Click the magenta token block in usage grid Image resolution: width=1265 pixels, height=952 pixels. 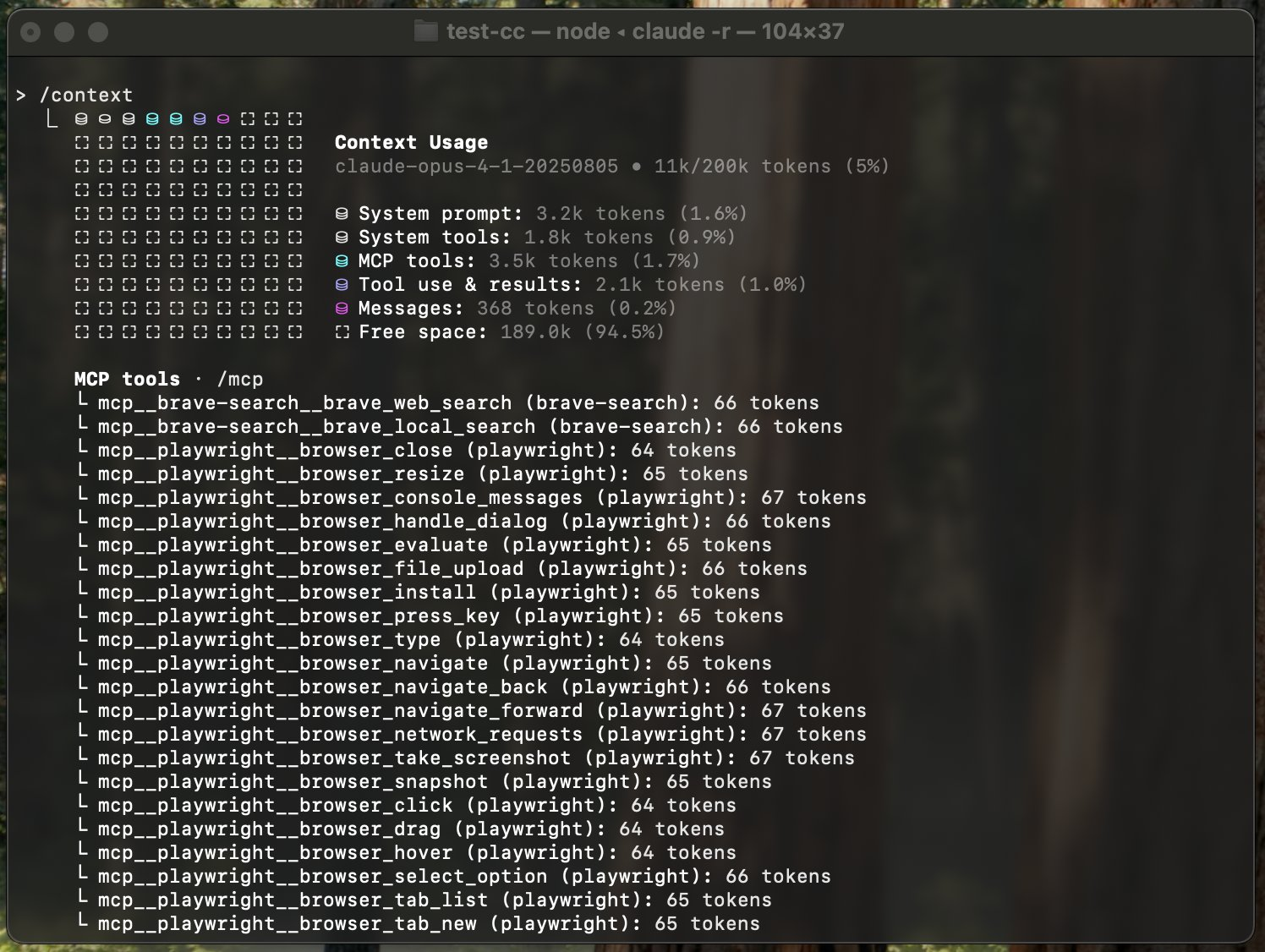223,119
